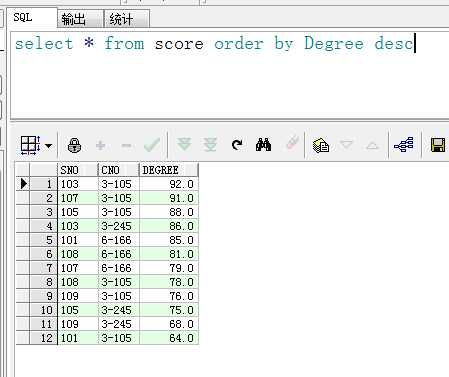Click the next record down triangle
This screenshot has height=377, width=449.
click(x=346, y=145)
